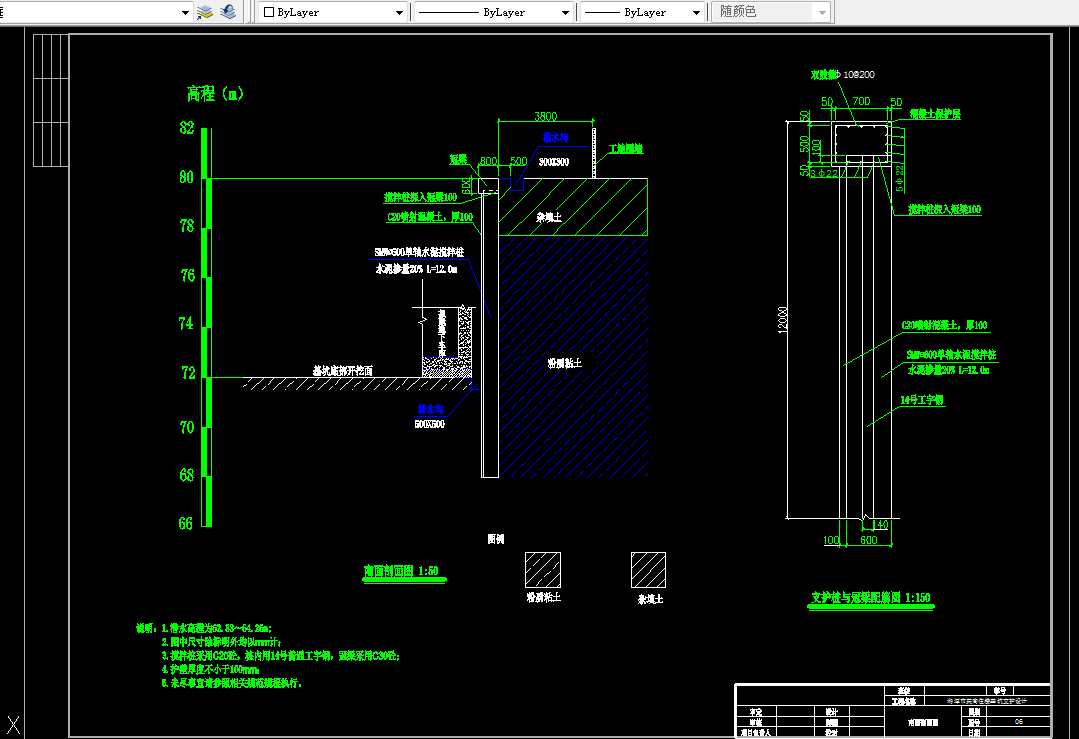Open the layer list dropdown arrow
Screen dimensions: 1079x739
[x=185, y=12]
